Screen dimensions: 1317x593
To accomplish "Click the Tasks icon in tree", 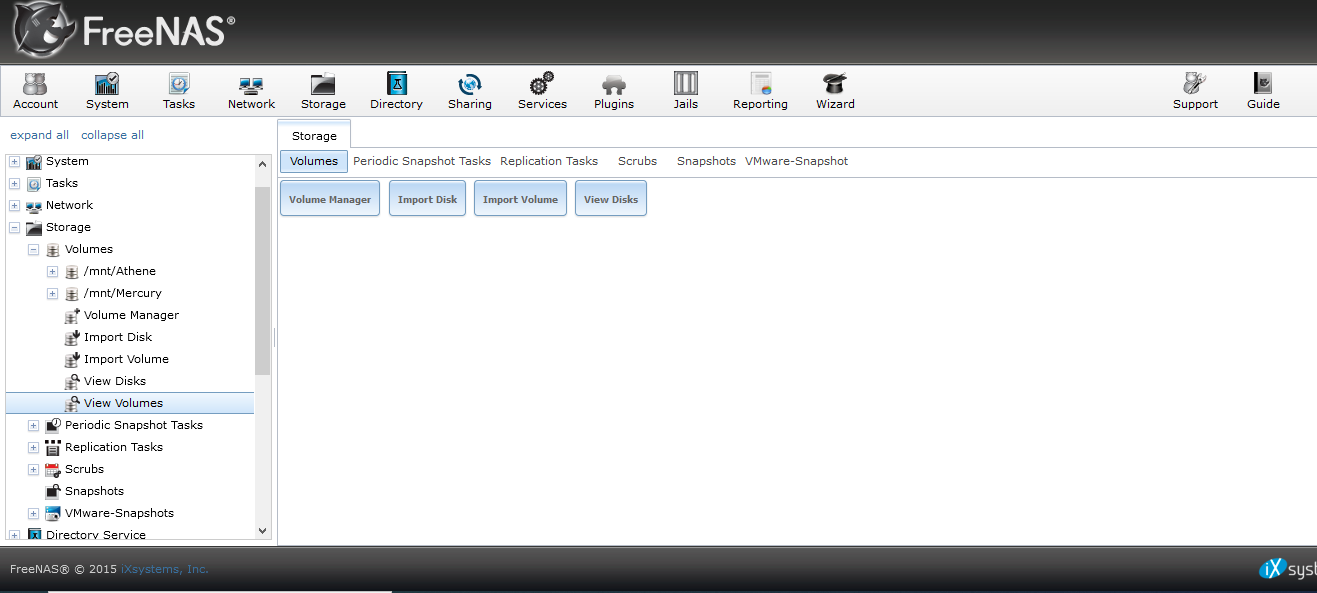I will (34, 184).
